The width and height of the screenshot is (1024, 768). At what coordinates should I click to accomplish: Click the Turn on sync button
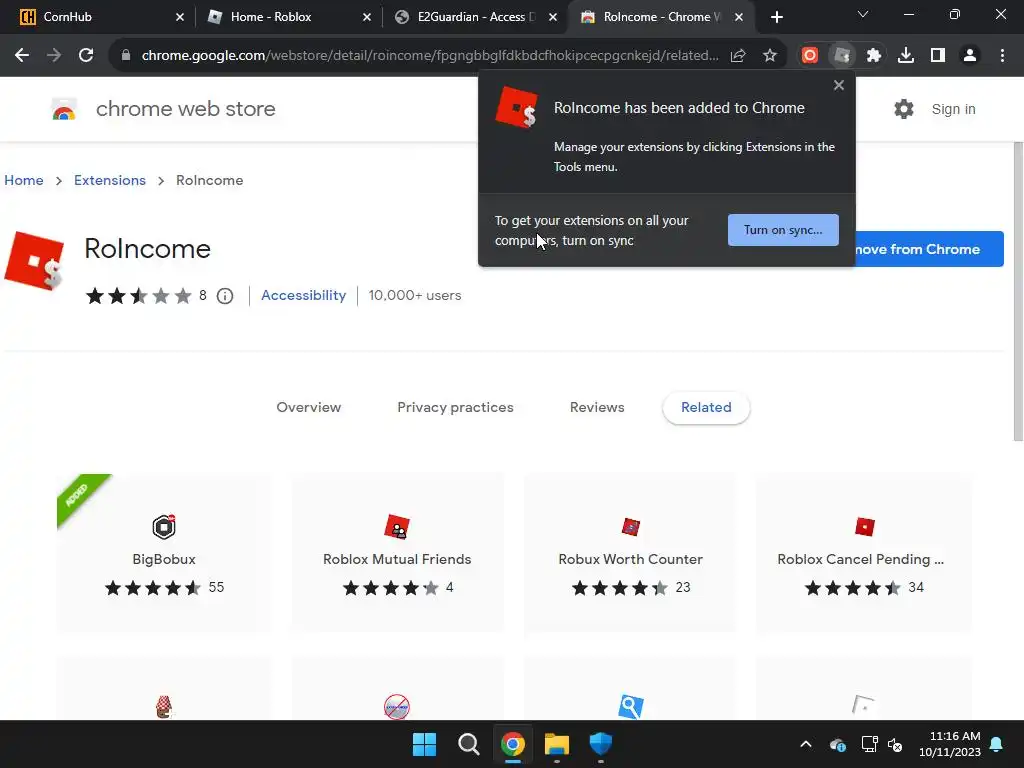click(783, 230)
